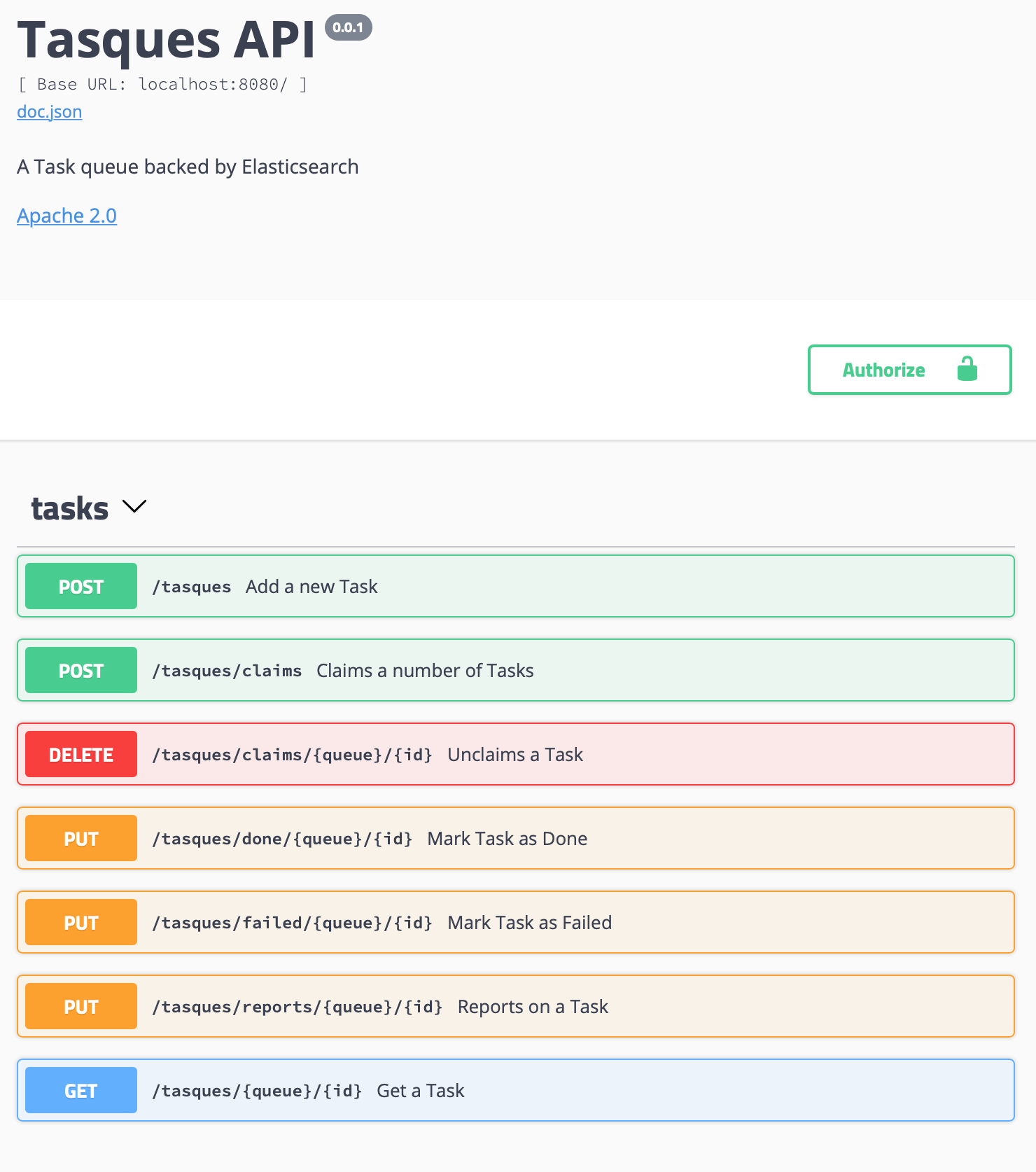Click the tasks section heading
The width and height of the screenshot is (1036, 1172).
click(70, 508)
